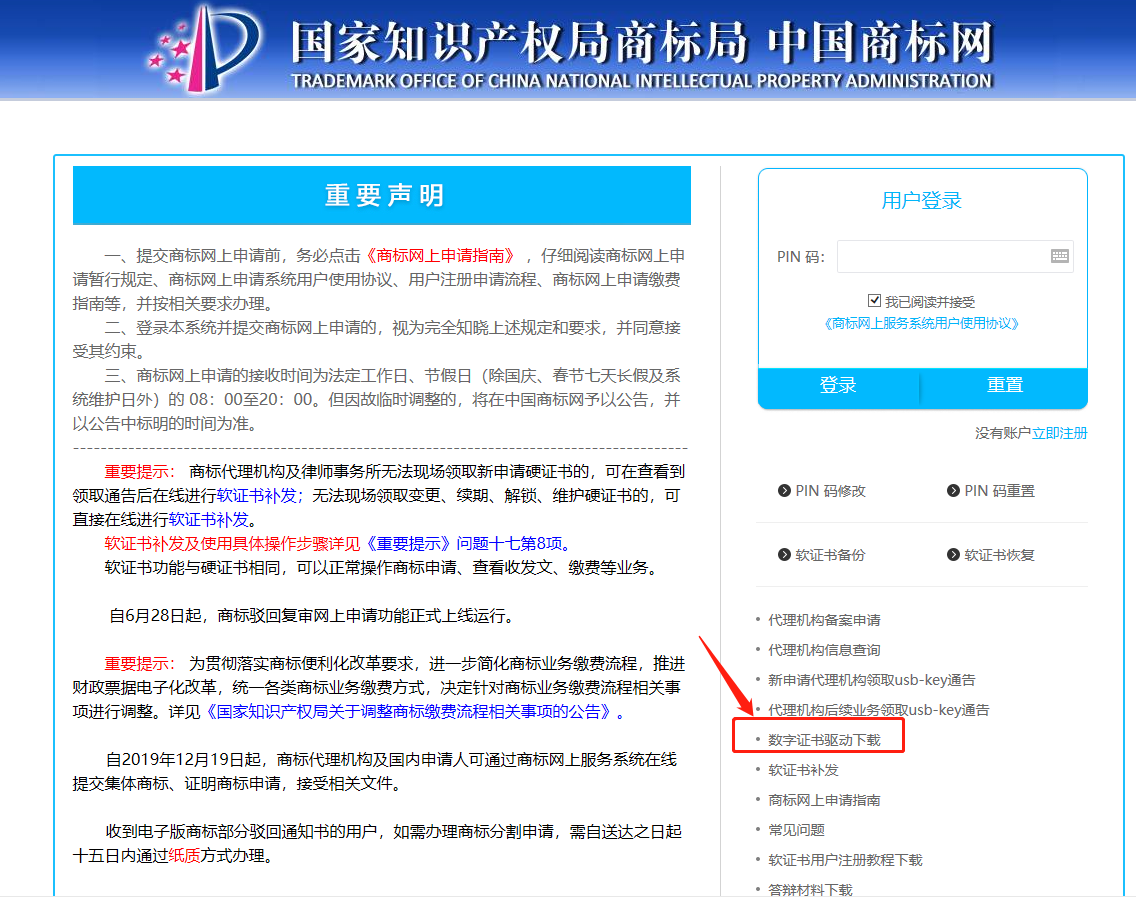The width and height of the screenshot is (1136, 900).
Task: Open the 软证书备份 link
Action: pyautogui.click(x=830, y=554)
